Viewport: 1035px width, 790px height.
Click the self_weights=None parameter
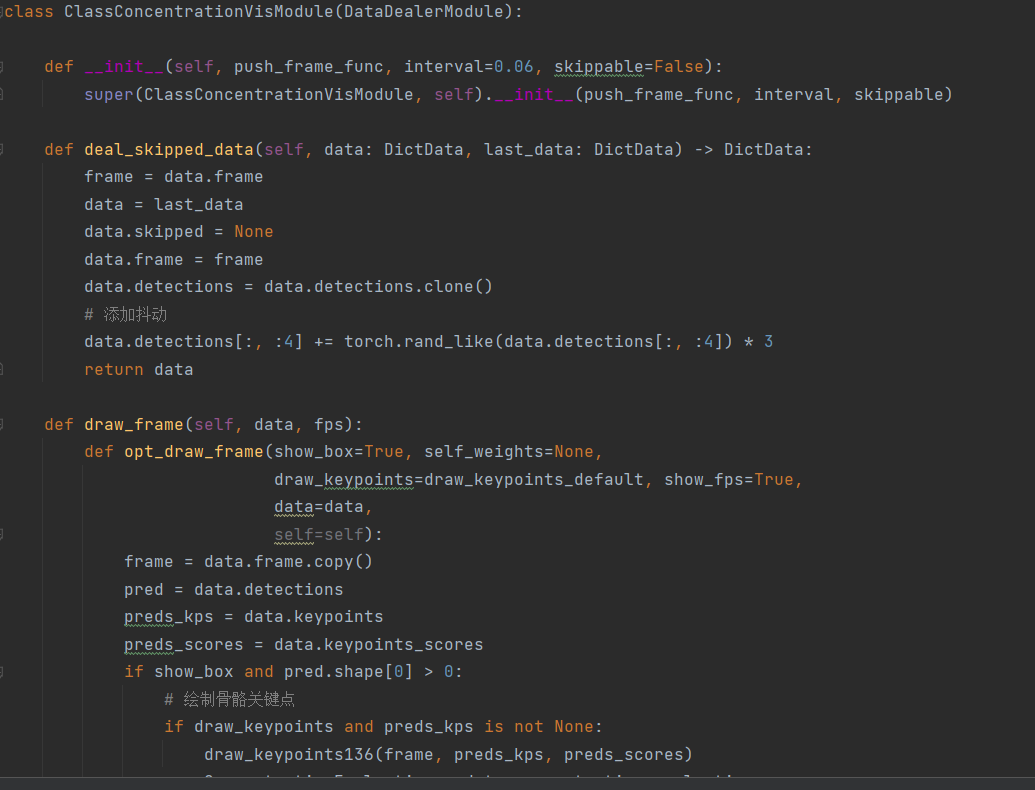click(x=508, y=452)
